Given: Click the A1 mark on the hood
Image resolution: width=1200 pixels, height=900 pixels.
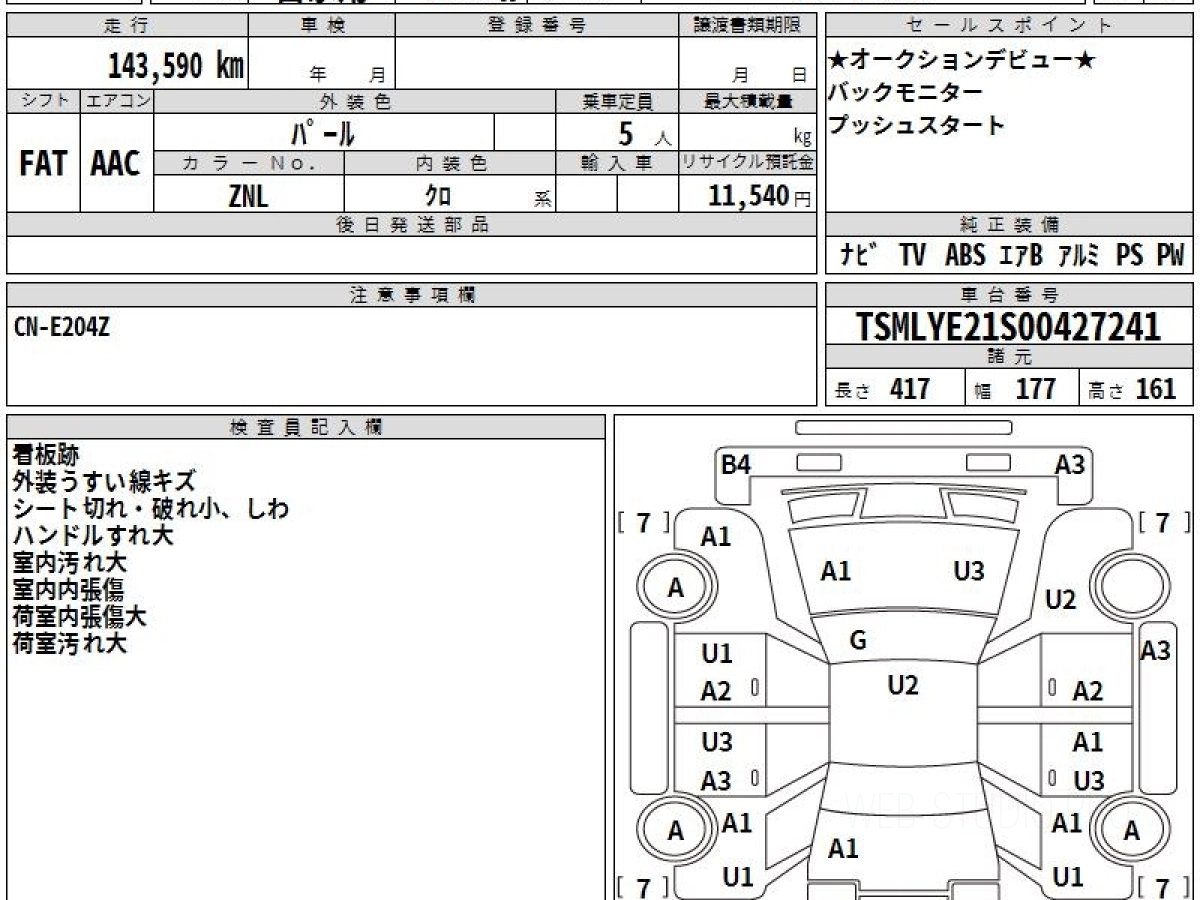Looking at the screenshot, I should 835,571.
